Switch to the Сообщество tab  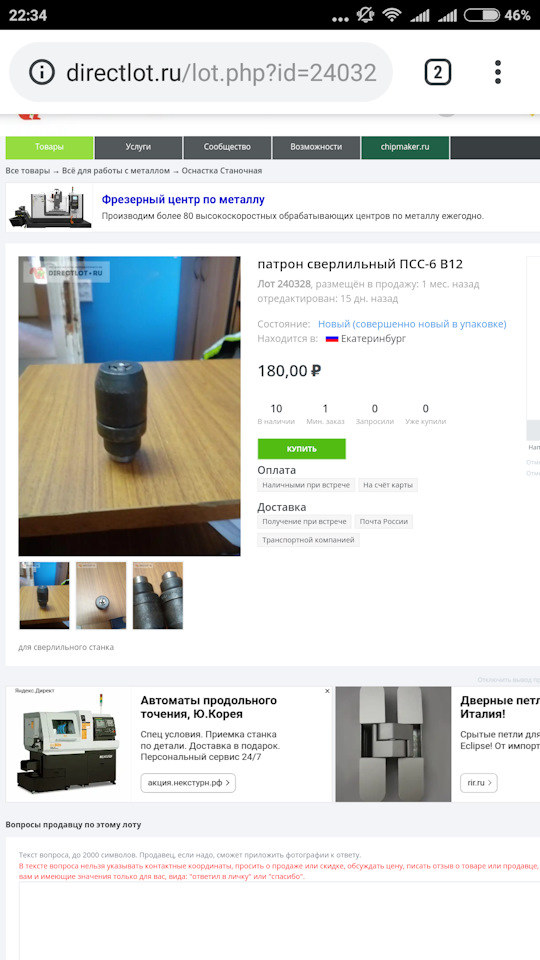pos(227,148)
